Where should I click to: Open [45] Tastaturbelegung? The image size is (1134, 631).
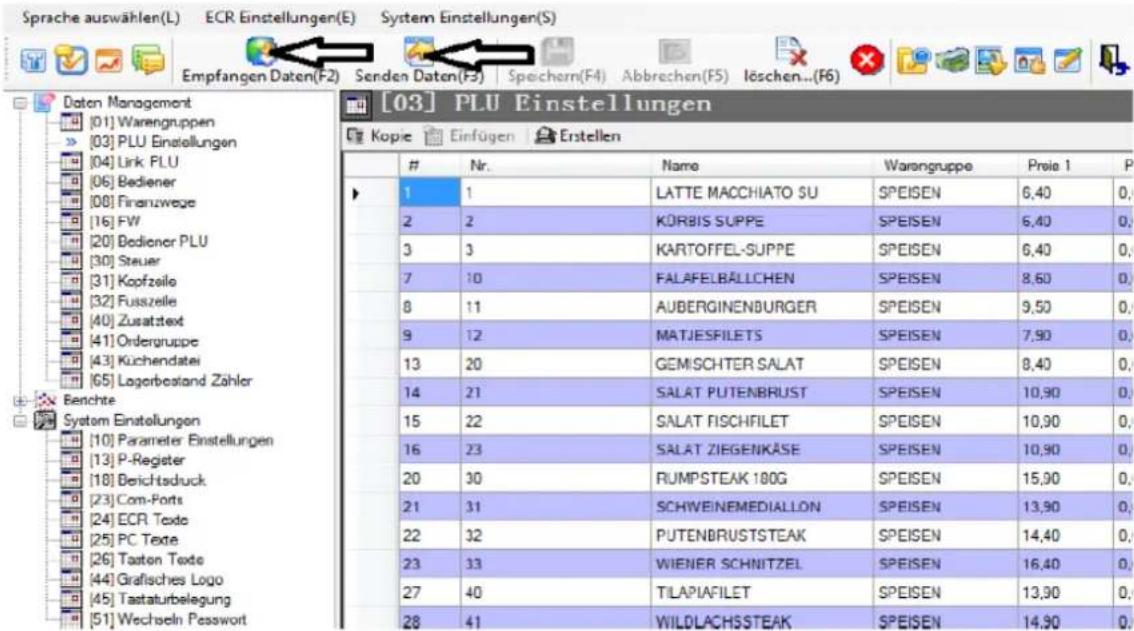[161, 599]
